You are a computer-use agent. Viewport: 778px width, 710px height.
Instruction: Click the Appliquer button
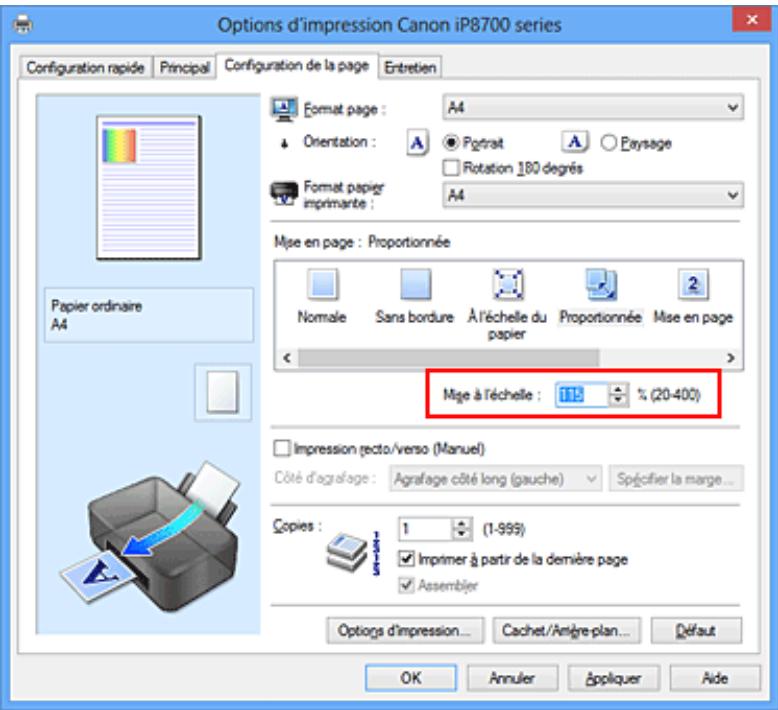pyautogui.click(x=613, y=678)
